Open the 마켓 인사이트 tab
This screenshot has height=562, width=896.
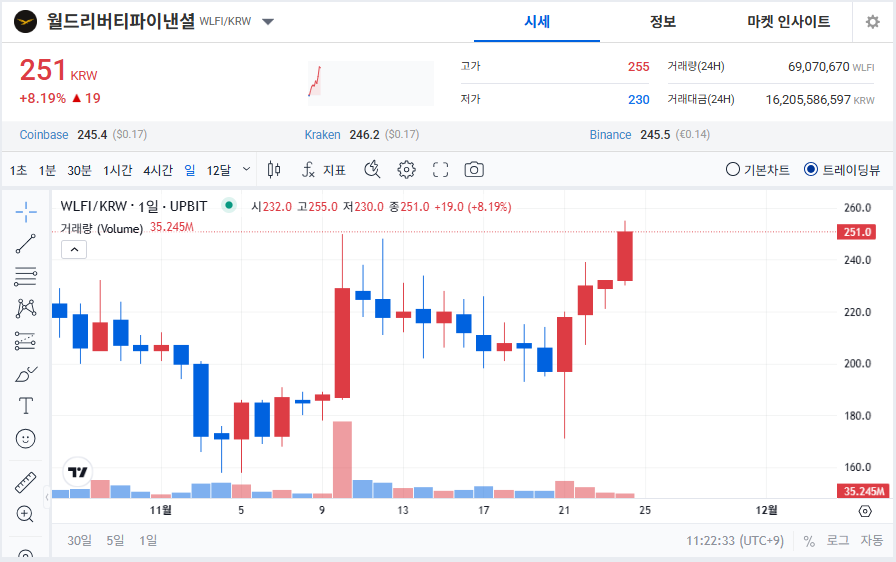click(789, 22)
